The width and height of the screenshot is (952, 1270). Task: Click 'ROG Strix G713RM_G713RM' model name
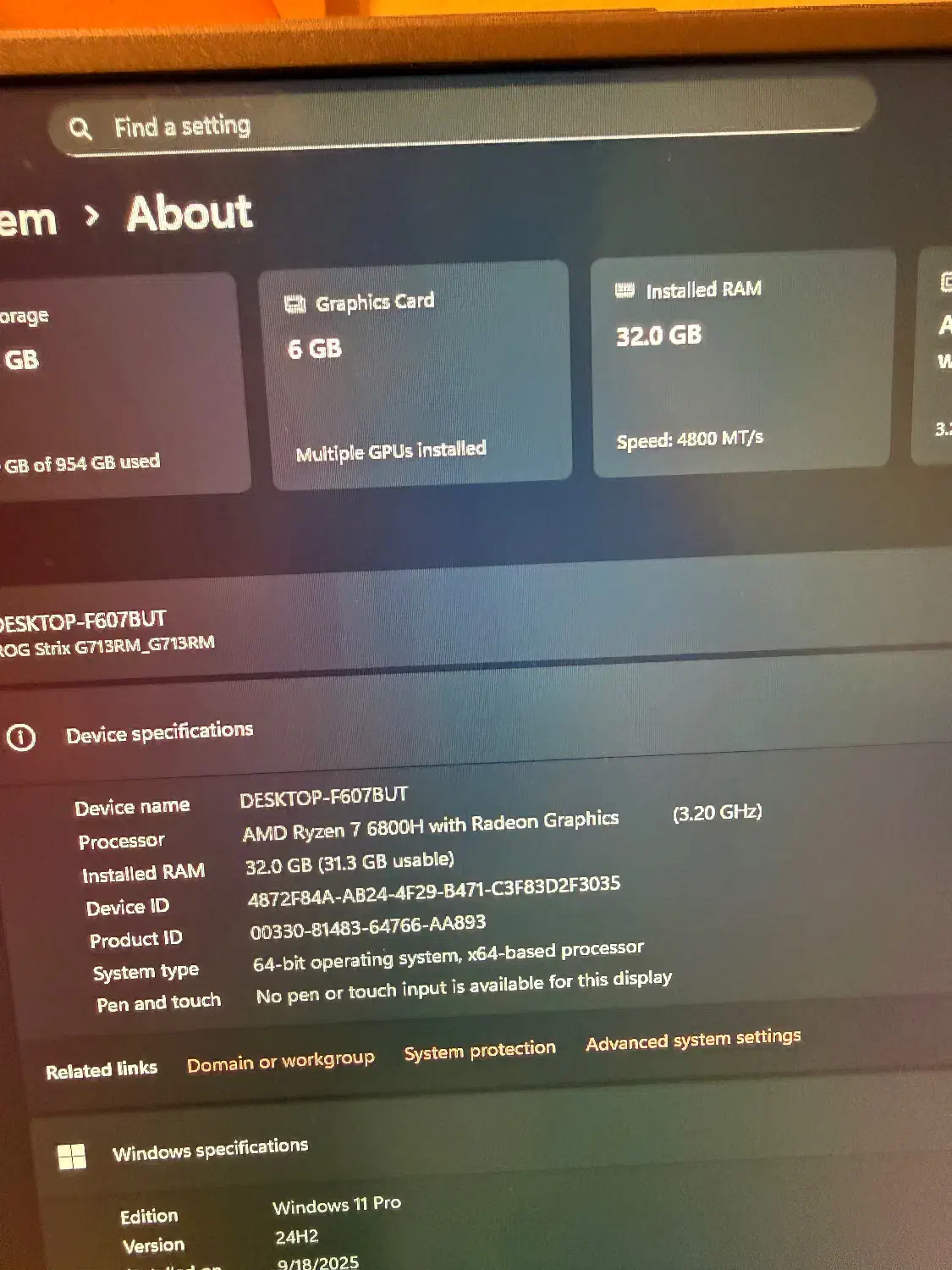107,646
